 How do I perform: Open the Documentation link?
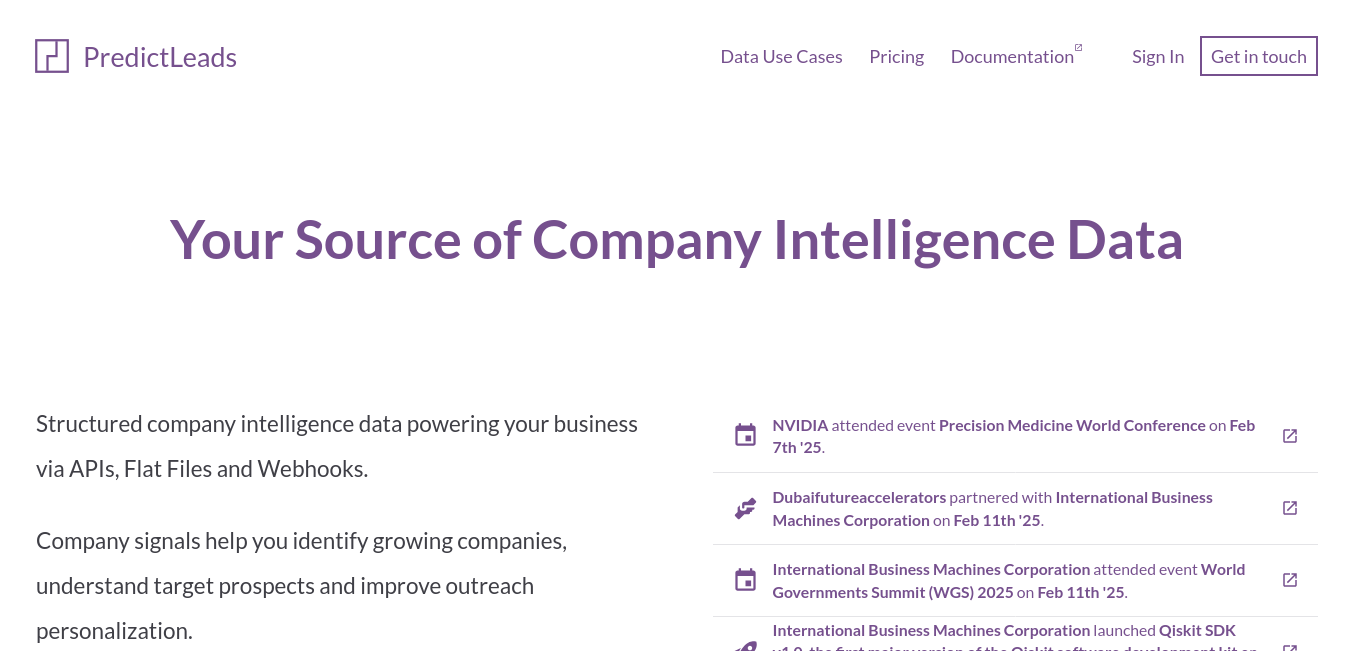click(1012, 57)
